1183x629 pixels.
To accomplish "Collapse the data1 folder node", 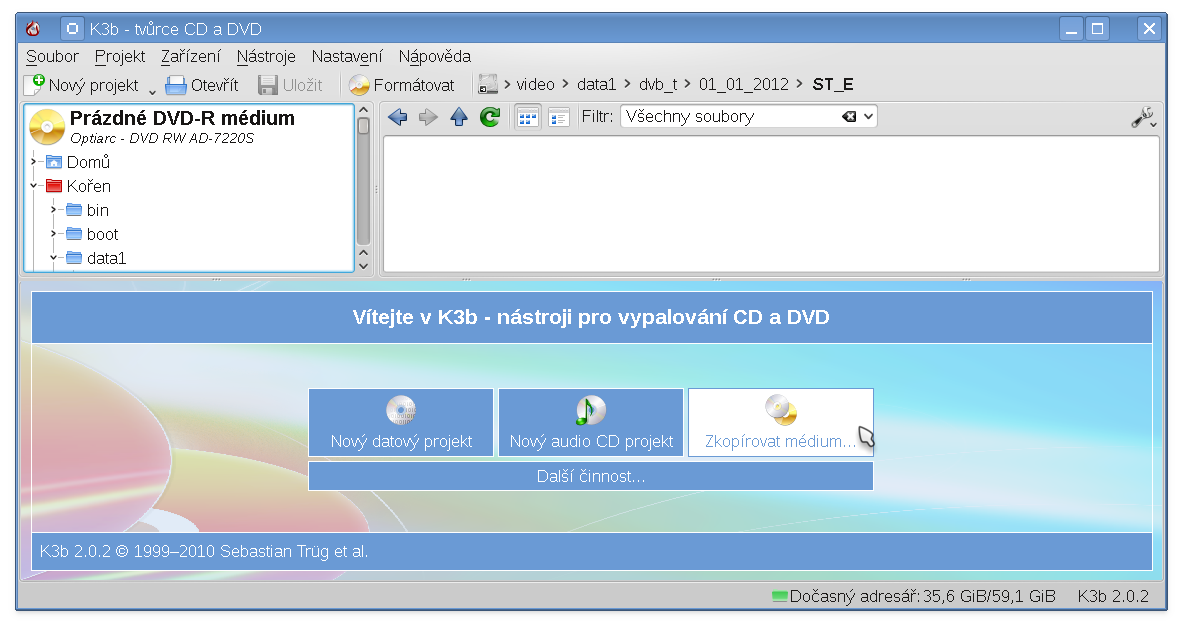I will (x=54, y=258).
